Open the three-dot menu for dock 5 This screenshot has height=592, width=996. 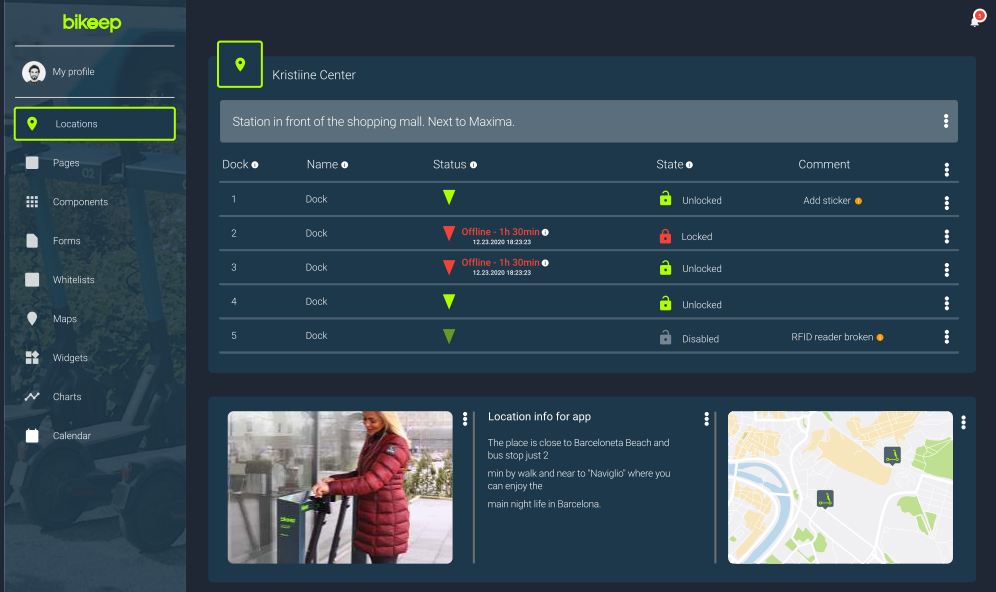(946, 337)
